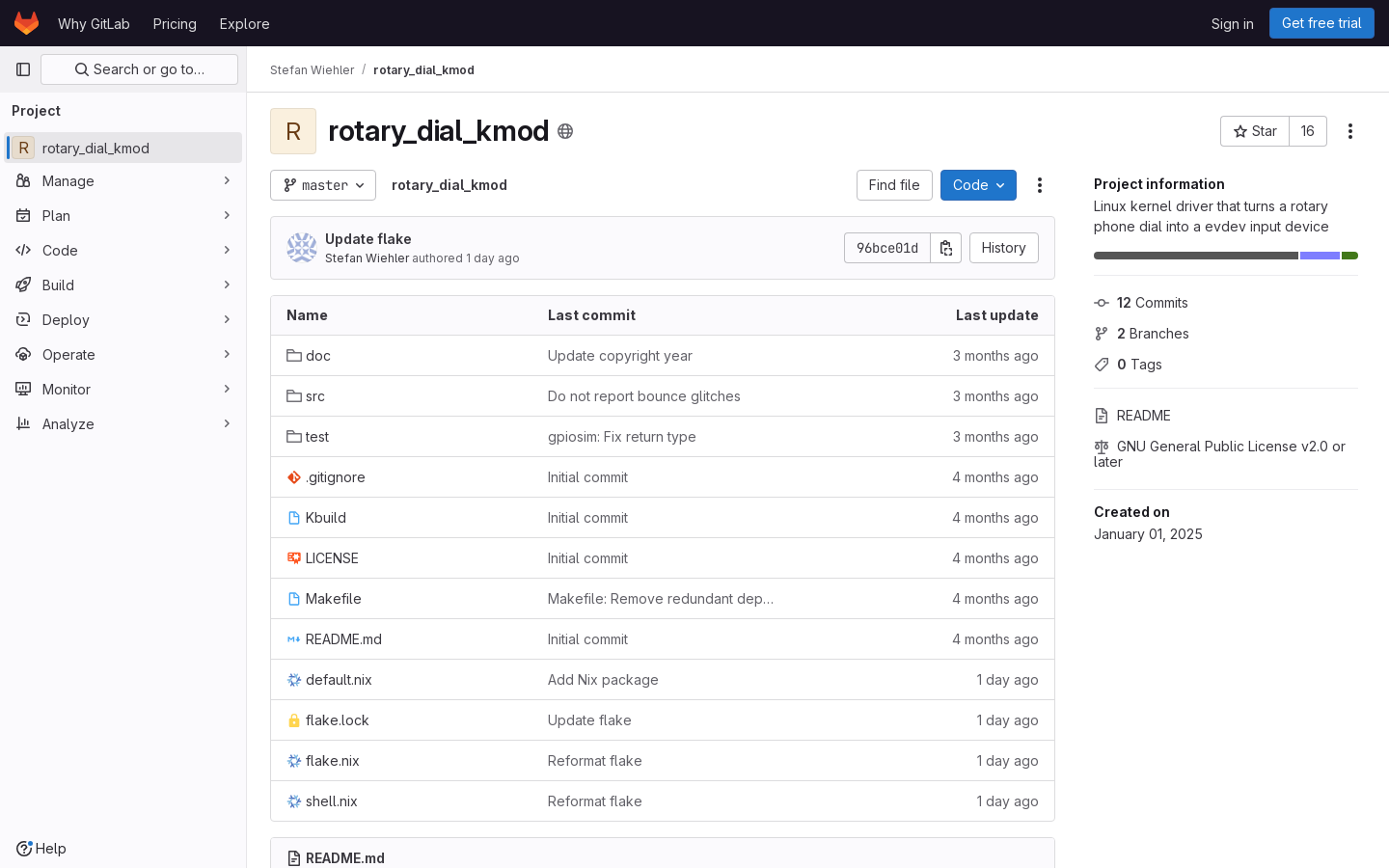Open 'Update flake' latest commit title
1389x868 pixels.
tap(368, 239)
